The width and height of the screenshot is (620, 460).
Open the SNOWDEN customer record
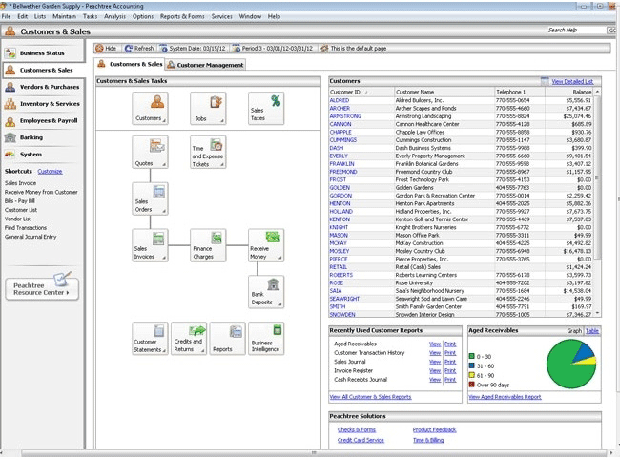342,314
